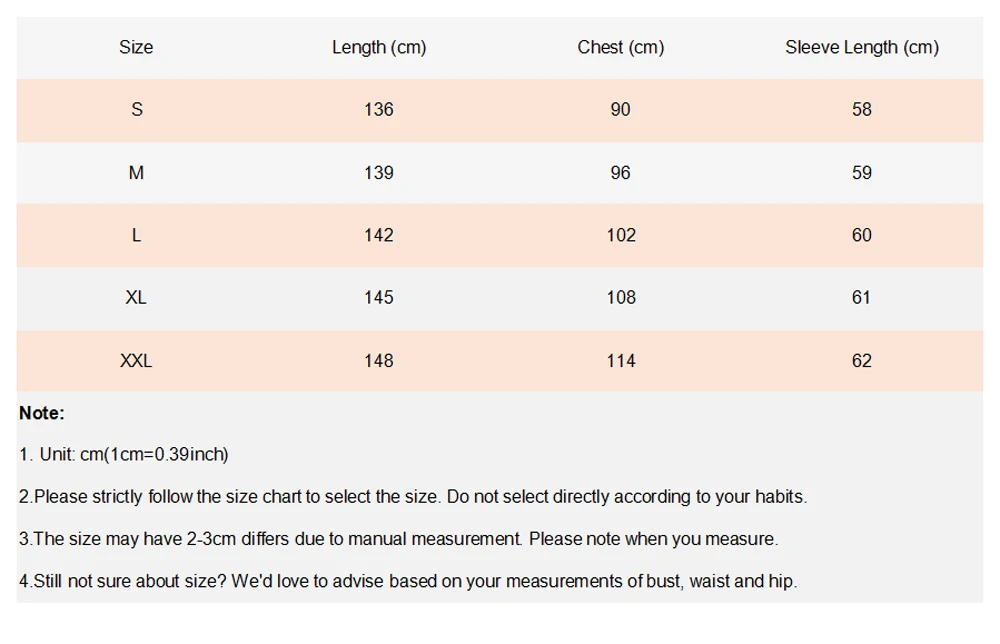Select the Sleeve Length (cm) header
1000x644 pixels.
[x=862, y=47]
